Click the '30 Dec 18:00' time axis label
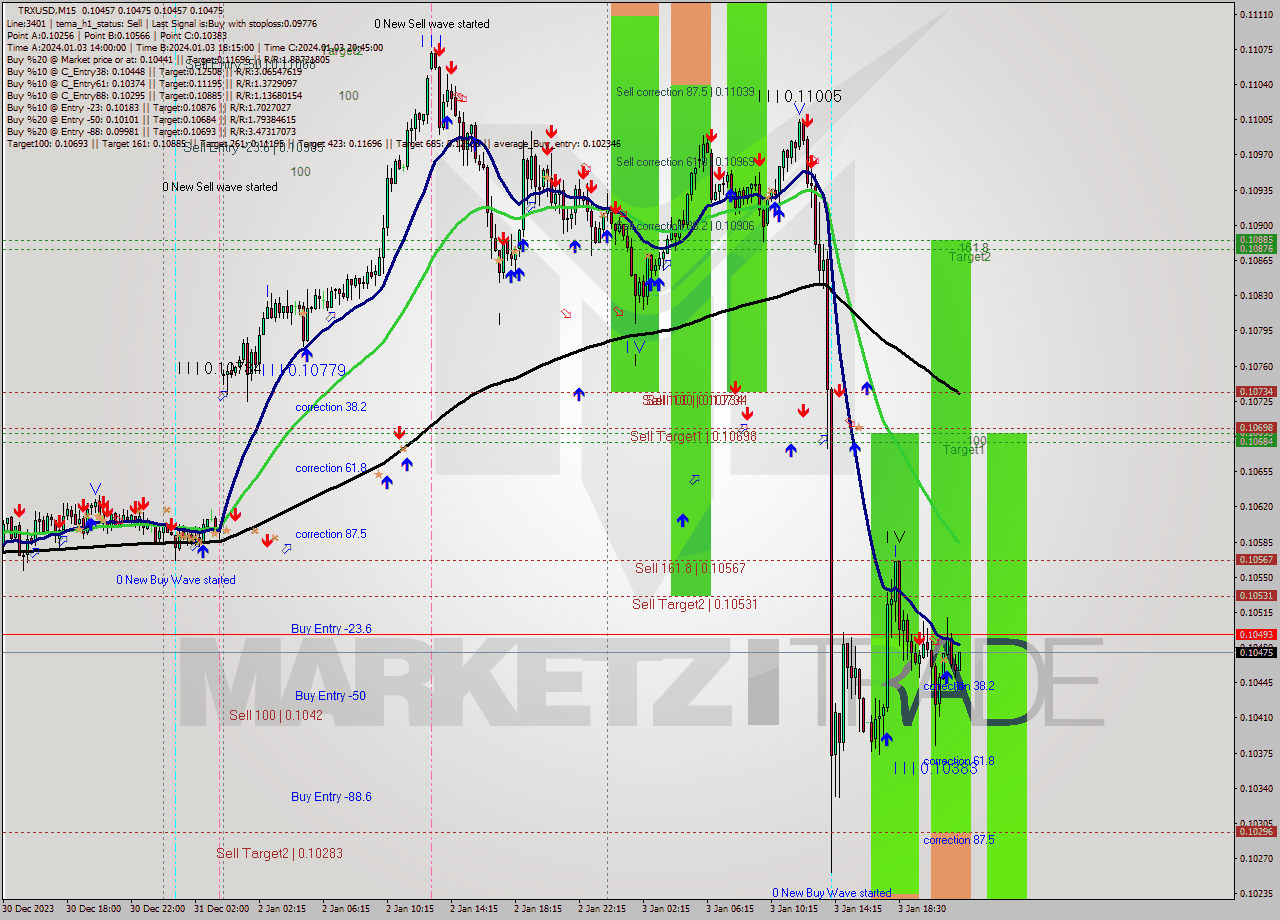 click(93, 909)
